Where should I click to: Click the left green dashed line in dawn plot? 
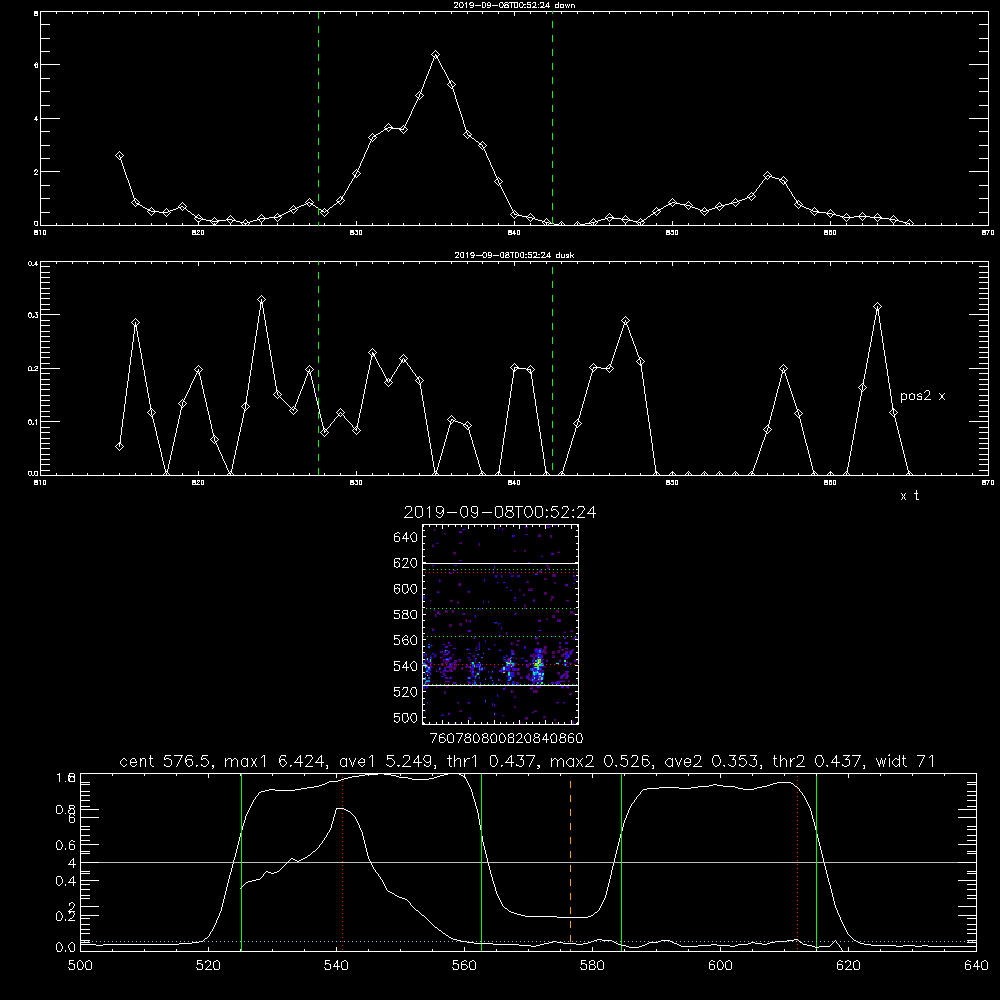[318, 119]
